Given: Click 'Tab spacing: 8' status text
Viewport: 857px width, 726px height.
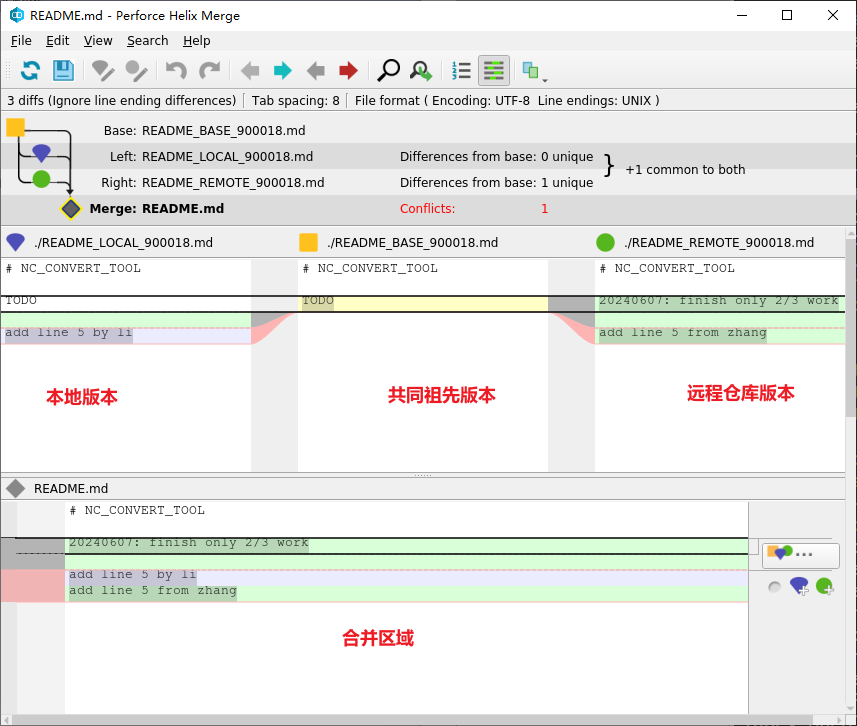Looking at the screenshot, I should click(296, 101).
